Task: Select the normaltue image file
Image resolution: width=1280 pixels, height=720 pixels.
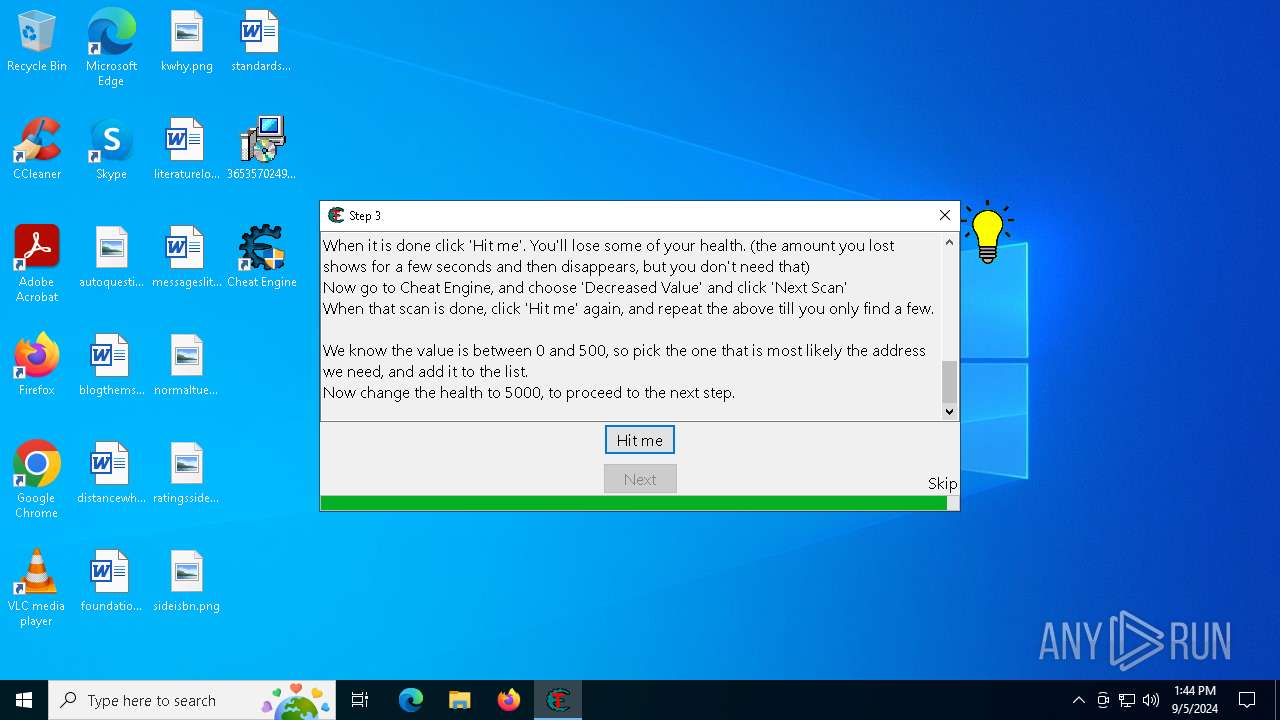Action: pyautogui.click(x=187, y=365)
